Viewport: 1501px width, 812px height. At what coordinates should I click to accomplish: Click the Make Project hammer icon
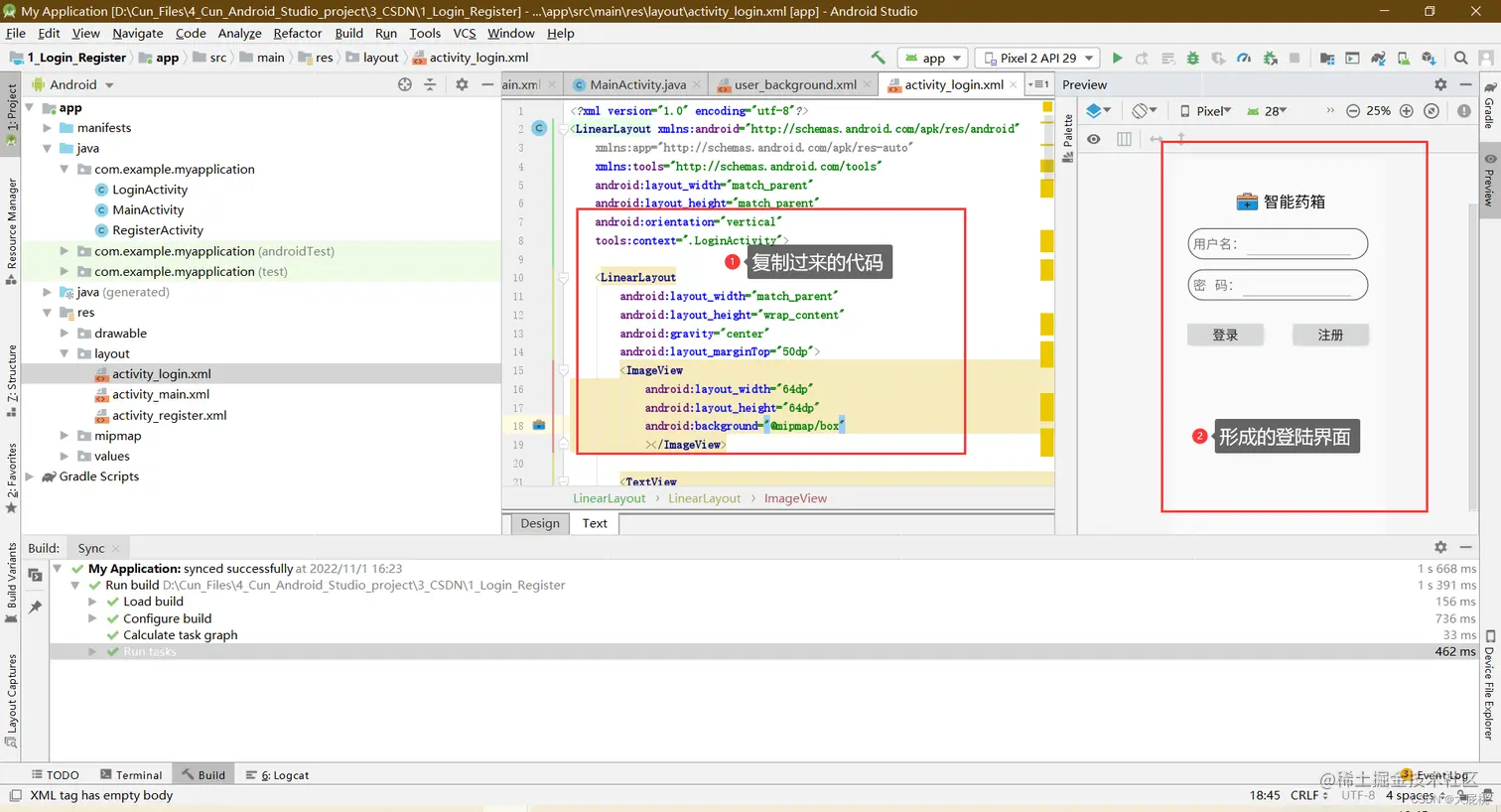tap(878, 58)
